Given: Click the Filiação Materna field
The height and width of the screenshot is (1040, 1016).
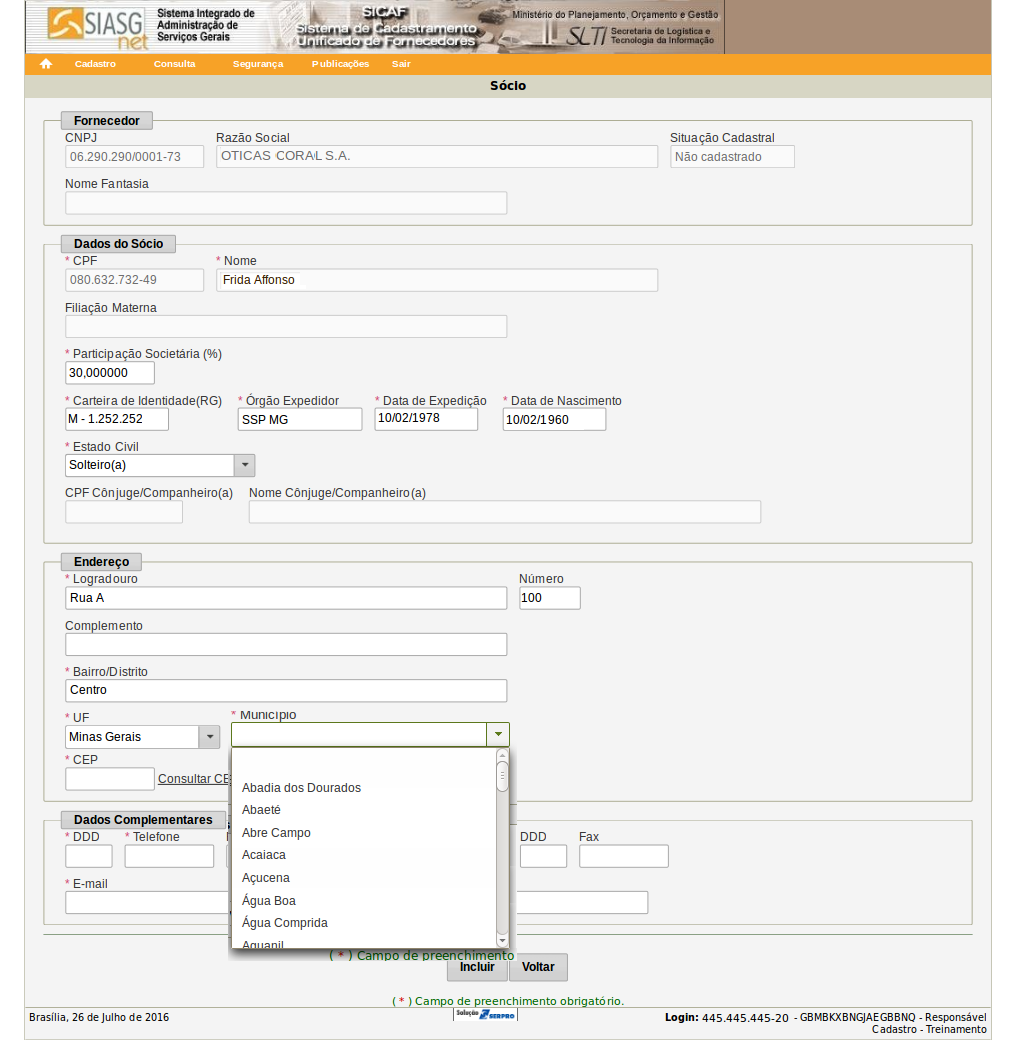Looking at the screenshot, I should click(286, 326).
